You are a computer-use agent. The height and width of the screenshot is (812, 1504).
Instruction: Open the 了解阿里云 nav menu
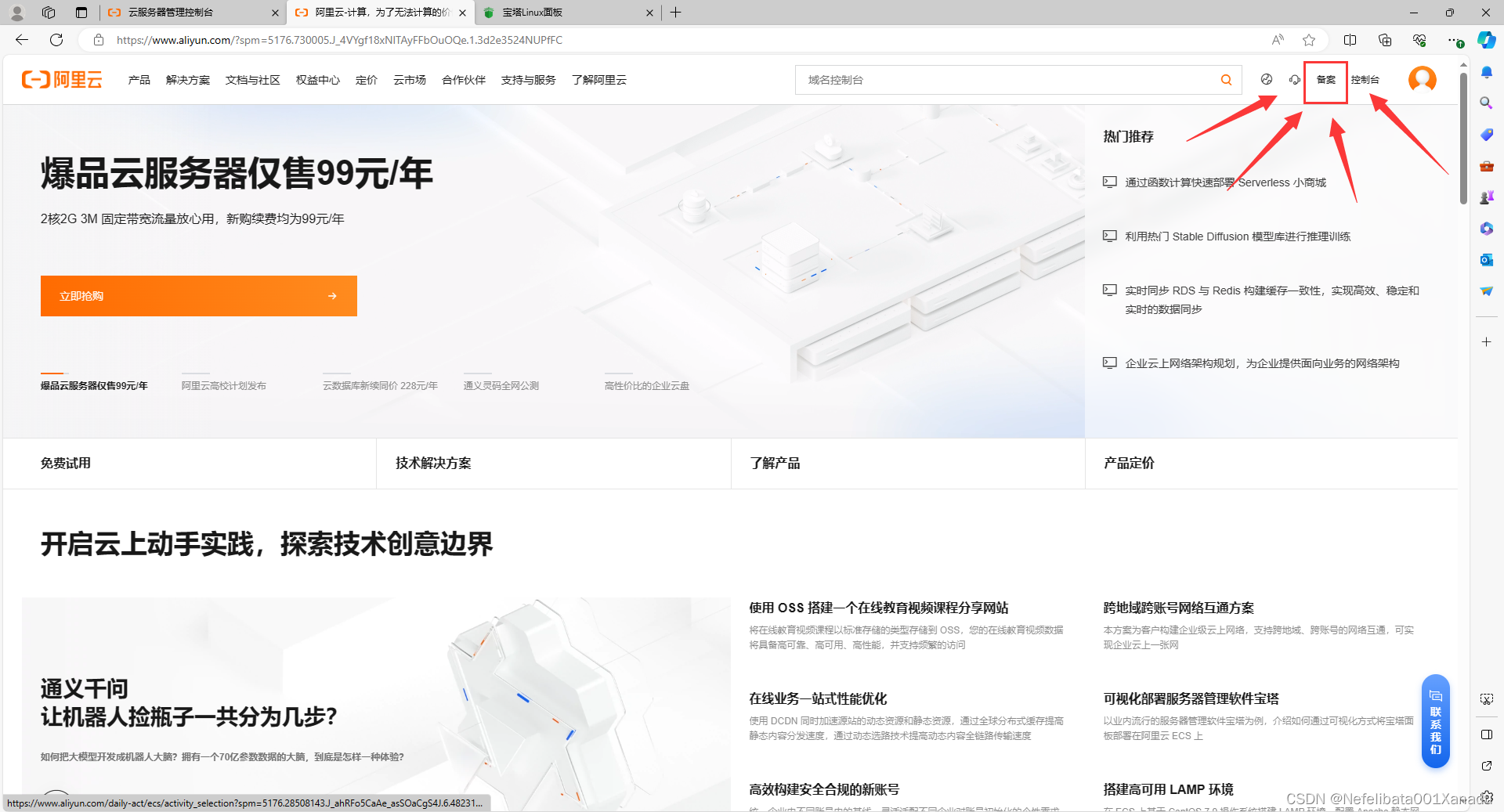[x=599, y=80]
